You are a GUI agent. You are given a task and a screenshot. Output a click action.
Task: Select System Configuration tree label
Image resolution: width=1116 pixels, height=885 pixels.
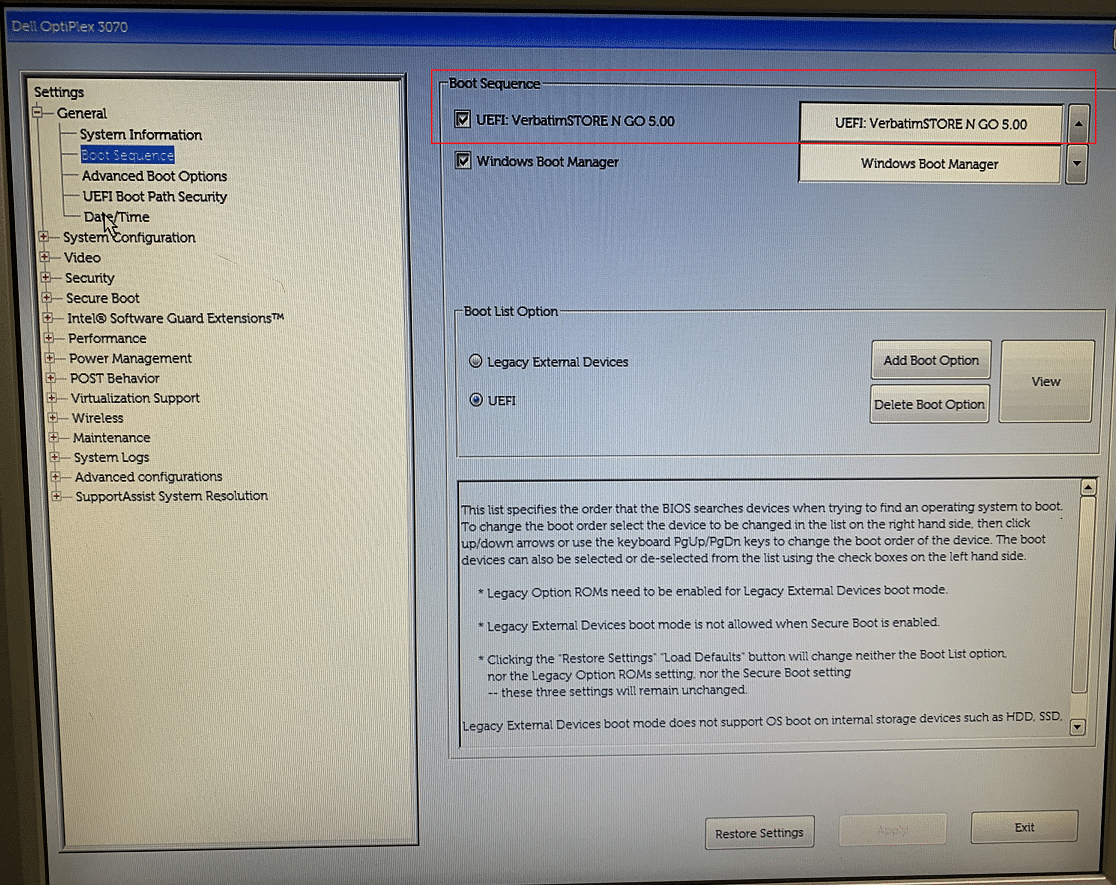point(129,237)
